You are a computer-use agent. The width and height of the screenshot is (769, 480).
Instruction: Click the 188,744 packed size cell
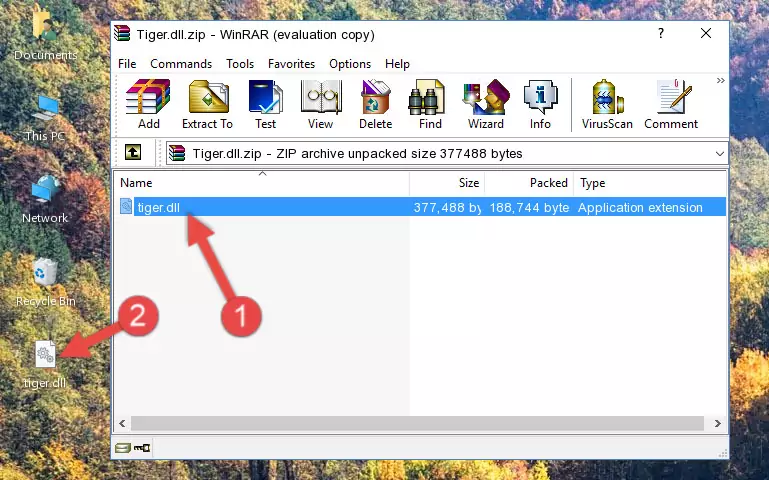529,207
